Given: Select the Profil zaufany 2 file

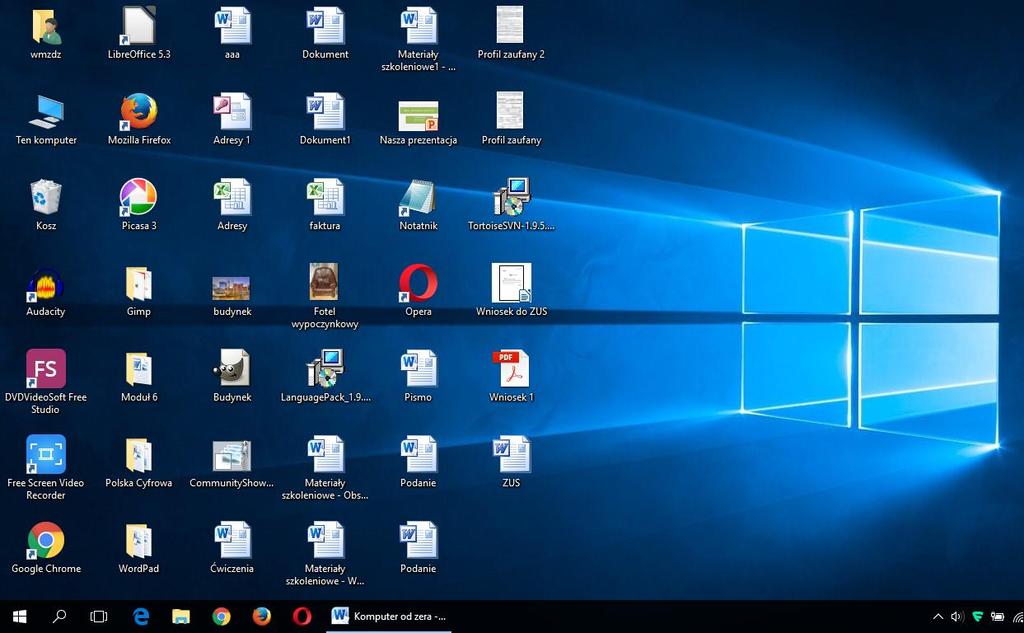Looking at the screenshot, I should pyautogui.click(x=510, y=25).
